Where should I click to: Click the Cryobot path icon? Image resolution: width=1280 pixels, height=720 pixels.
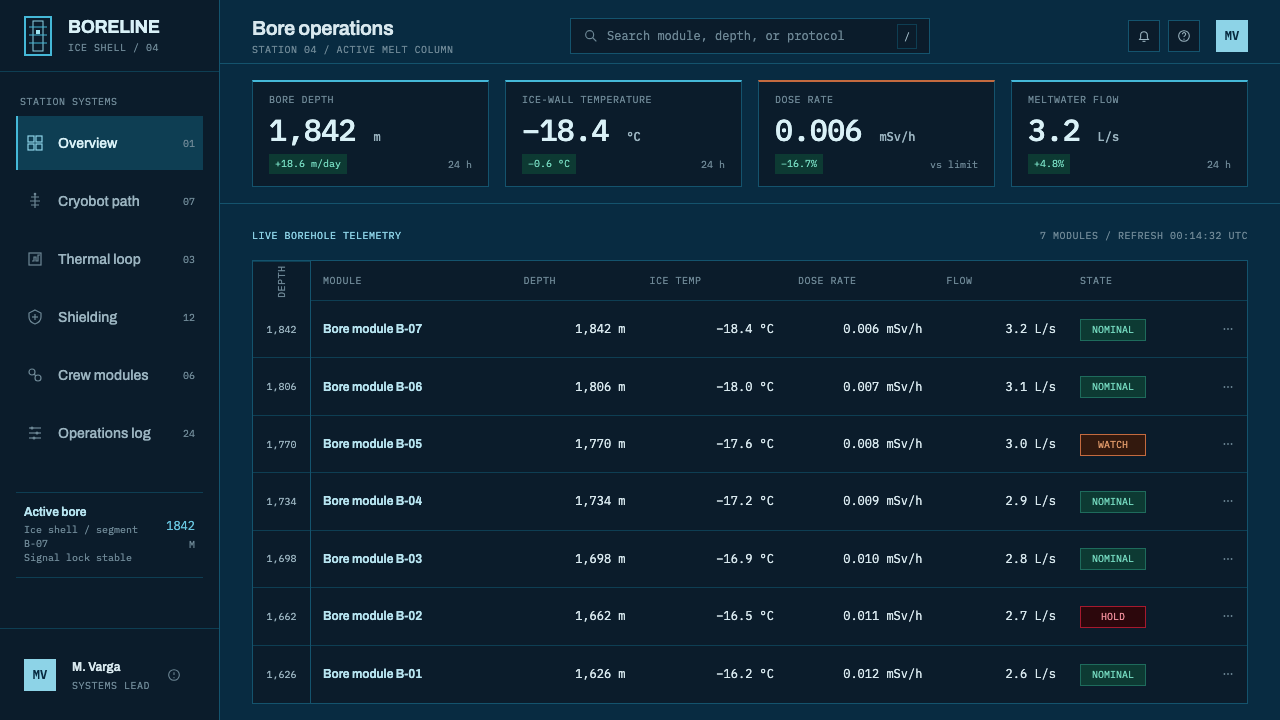[x=35, y=201]
